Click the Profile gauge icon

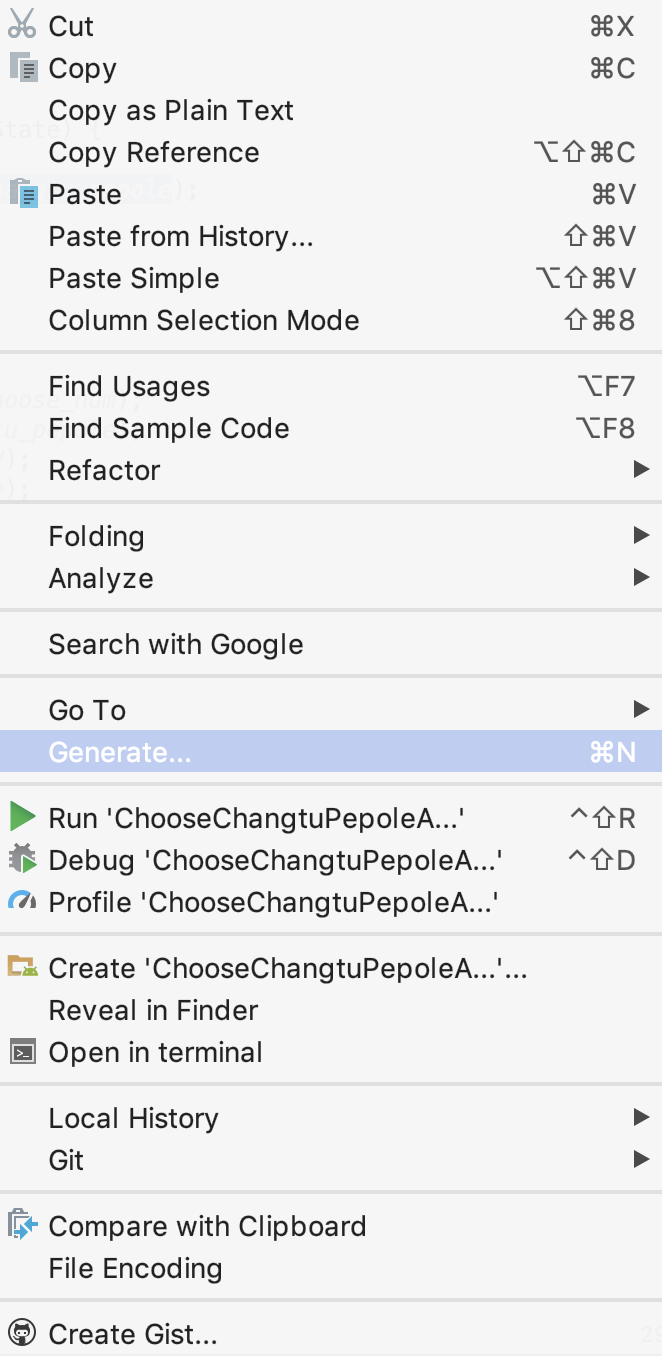[22, 902]
